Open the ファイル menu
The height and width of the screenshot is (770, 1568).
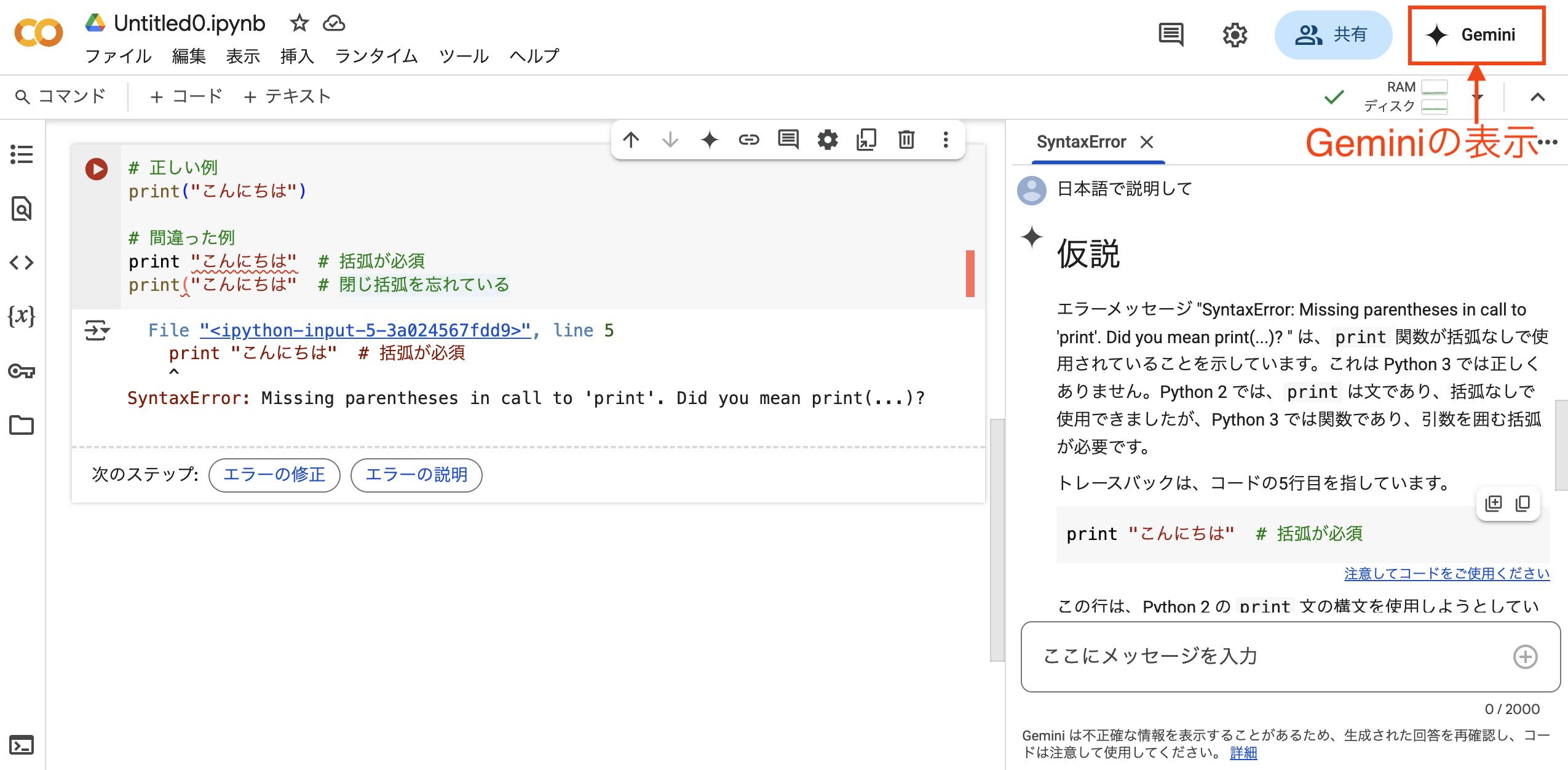point(118,56)
